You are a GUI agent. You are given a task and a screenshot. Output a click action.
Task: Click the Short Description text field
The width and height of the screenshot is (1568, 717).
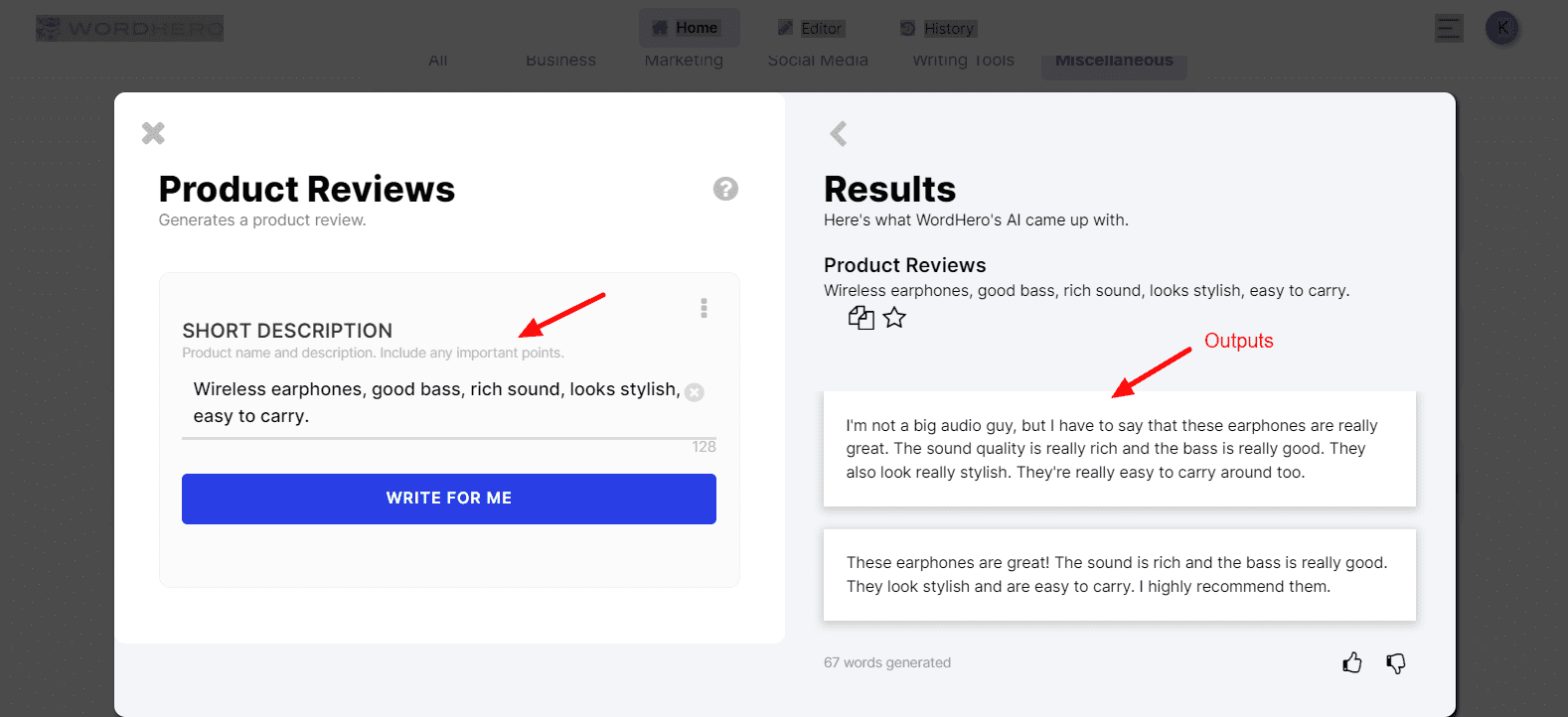tap(435, 402)
